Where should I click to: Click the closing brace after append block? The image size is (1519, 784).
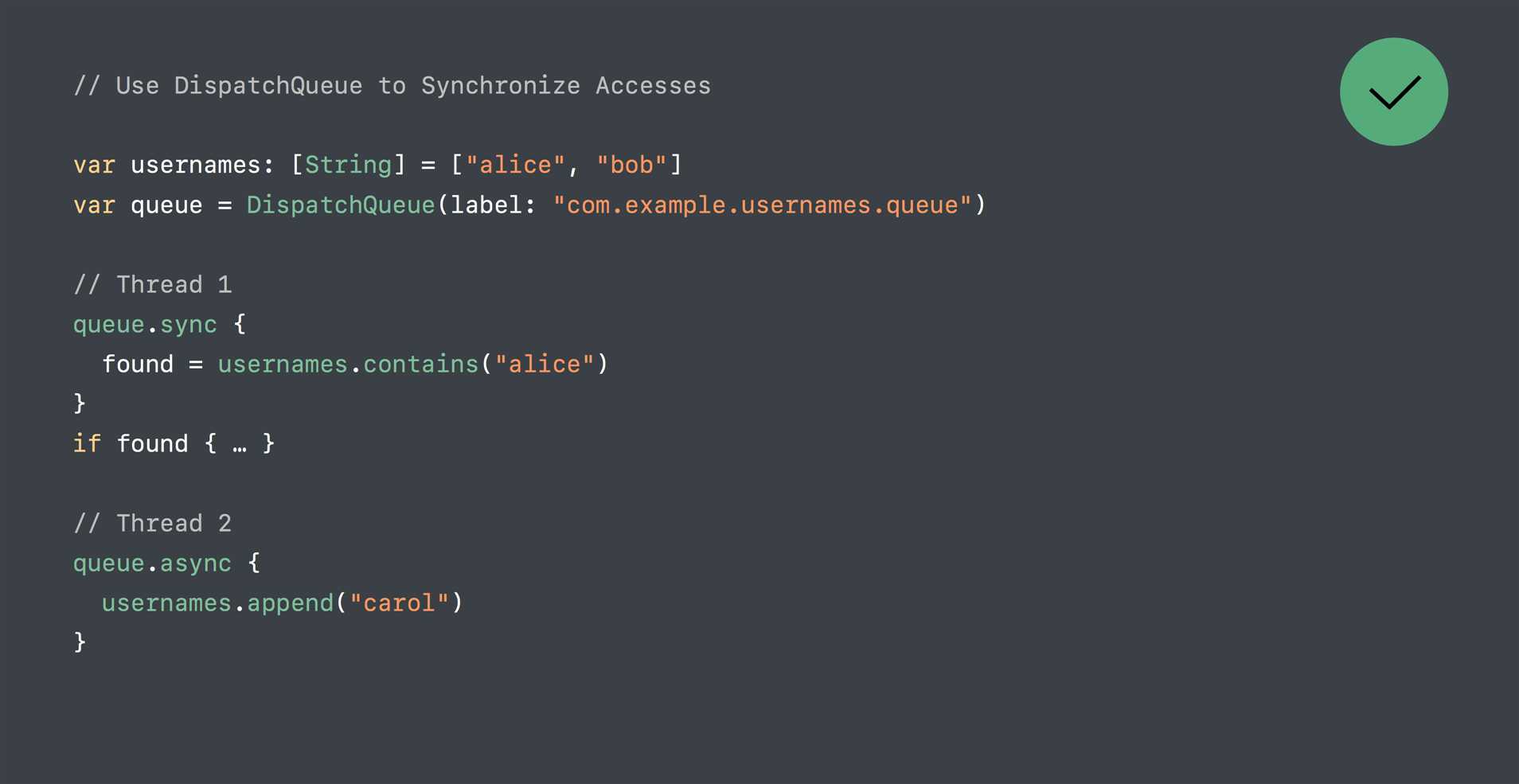click(x=80, y=642)
